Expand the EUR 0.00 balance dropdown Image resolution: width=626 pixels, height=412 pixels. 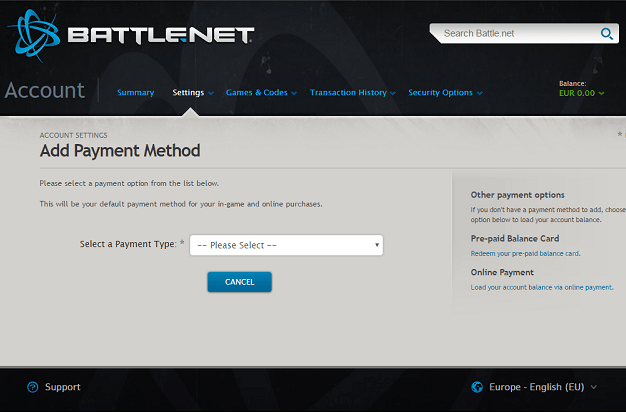581,93
